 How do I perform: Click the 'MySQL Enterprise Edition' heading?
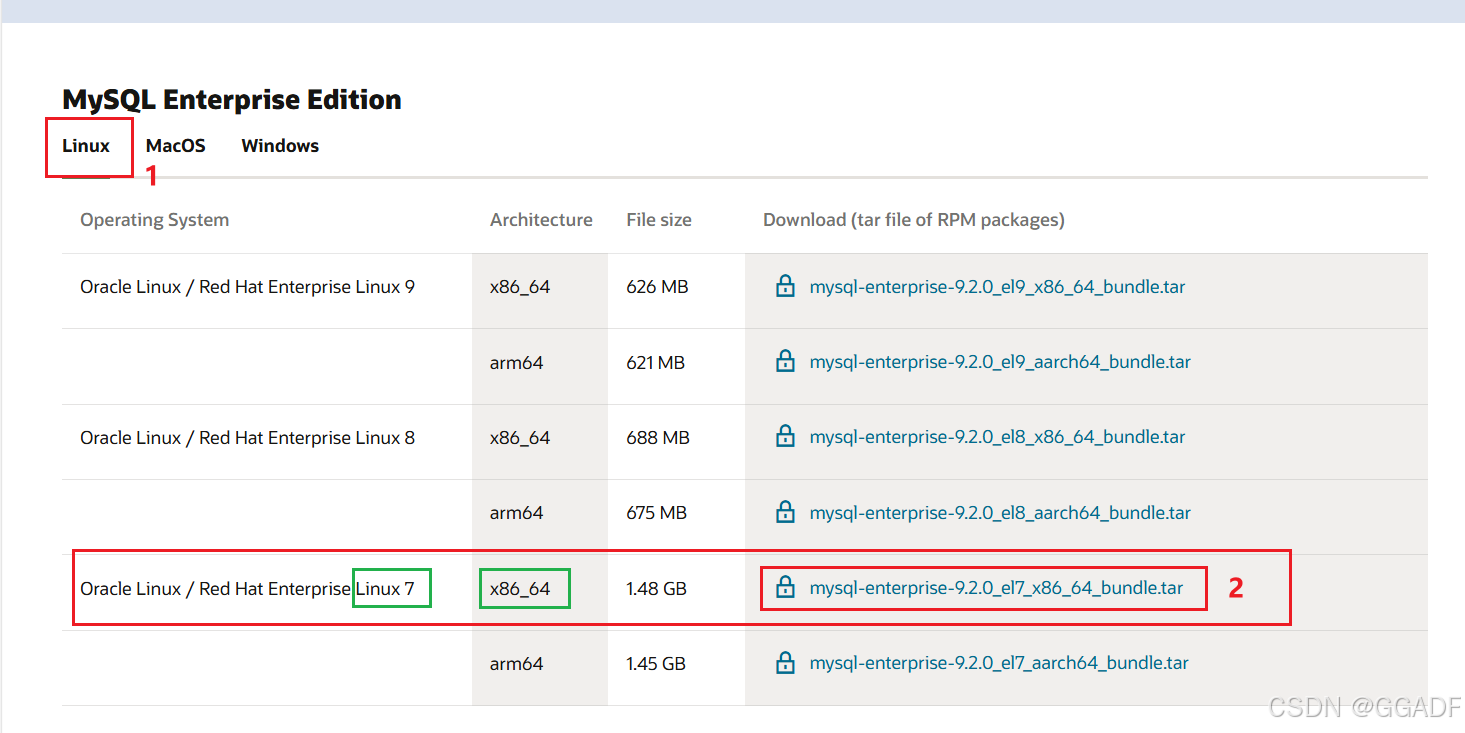click(x=232, y=100)
